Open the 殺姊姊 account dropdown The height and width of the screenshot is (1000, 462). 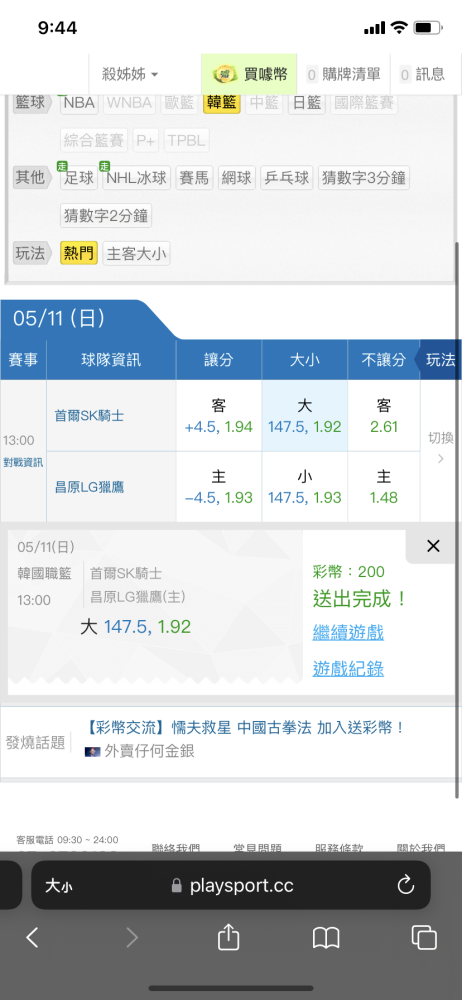click(130, 74)
